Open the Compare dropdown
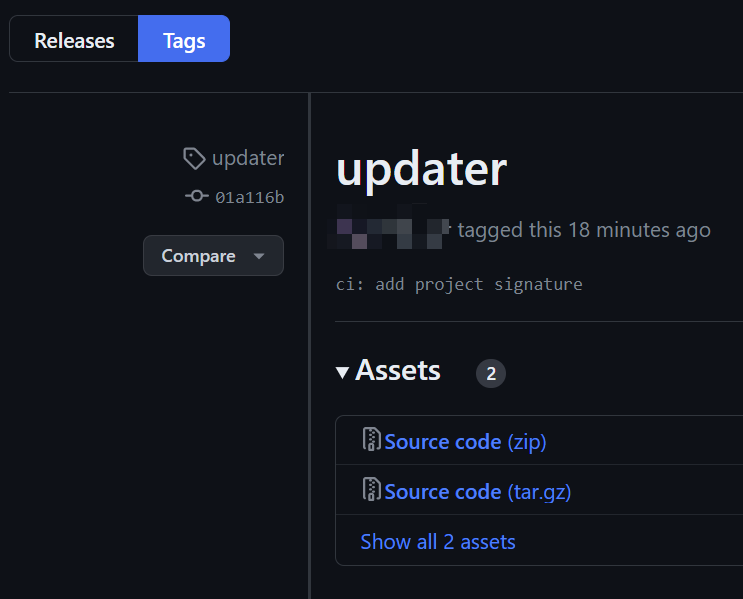The image size is (743, 599). click(213, 255)
